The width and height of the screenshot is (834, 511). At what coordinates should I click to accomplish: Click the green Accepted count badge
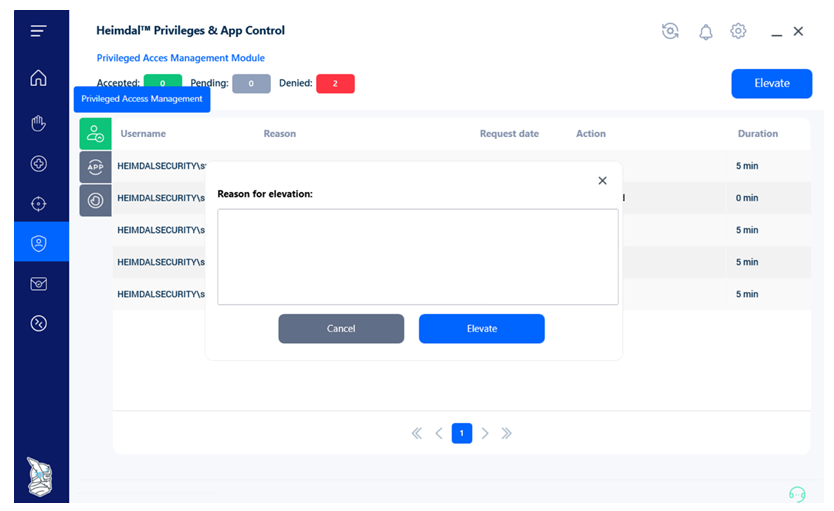click(x=163, y=81)
